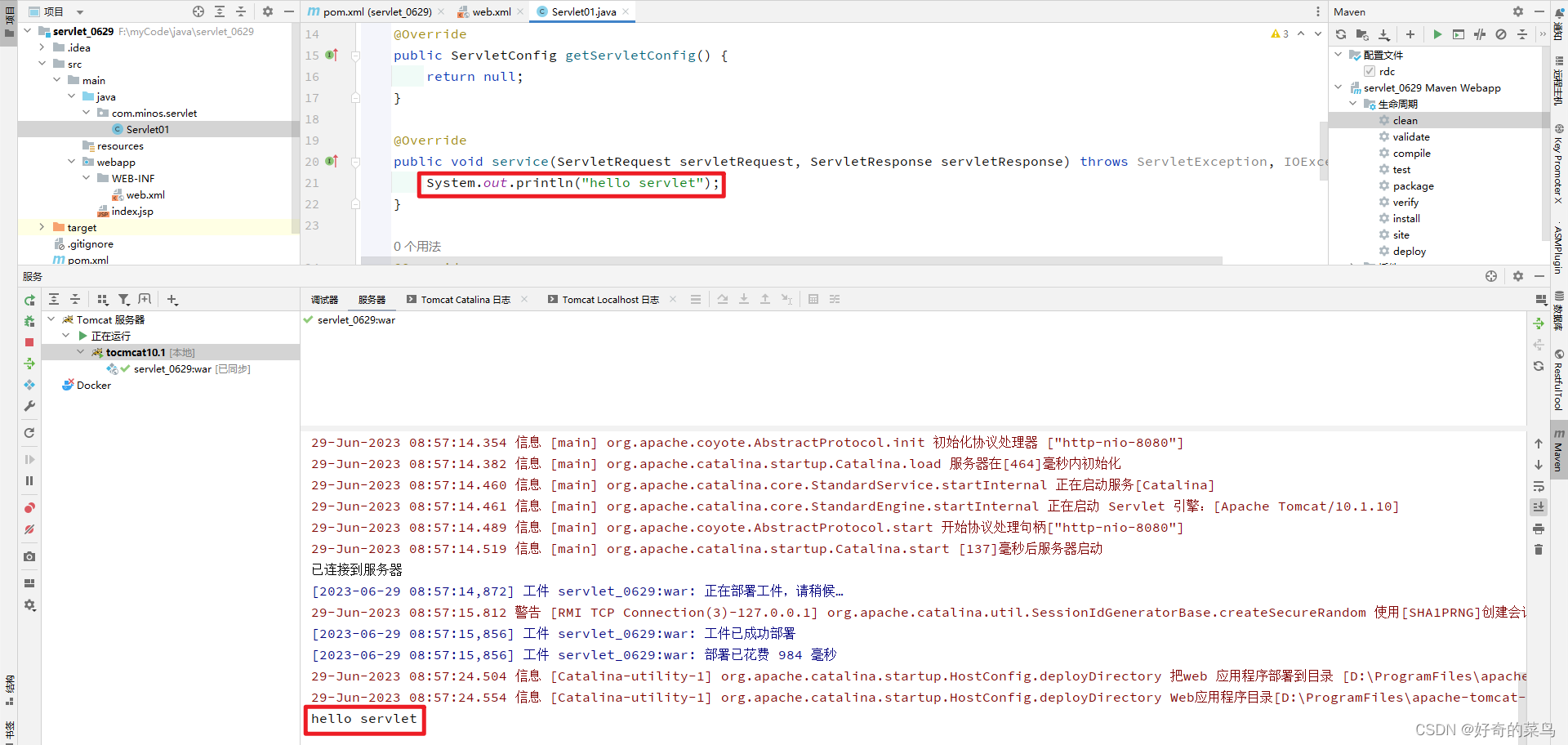Expand the target folder in project tree
Image resolution: width=1568 pixels, height=745 pixels.
click(42, 227)
